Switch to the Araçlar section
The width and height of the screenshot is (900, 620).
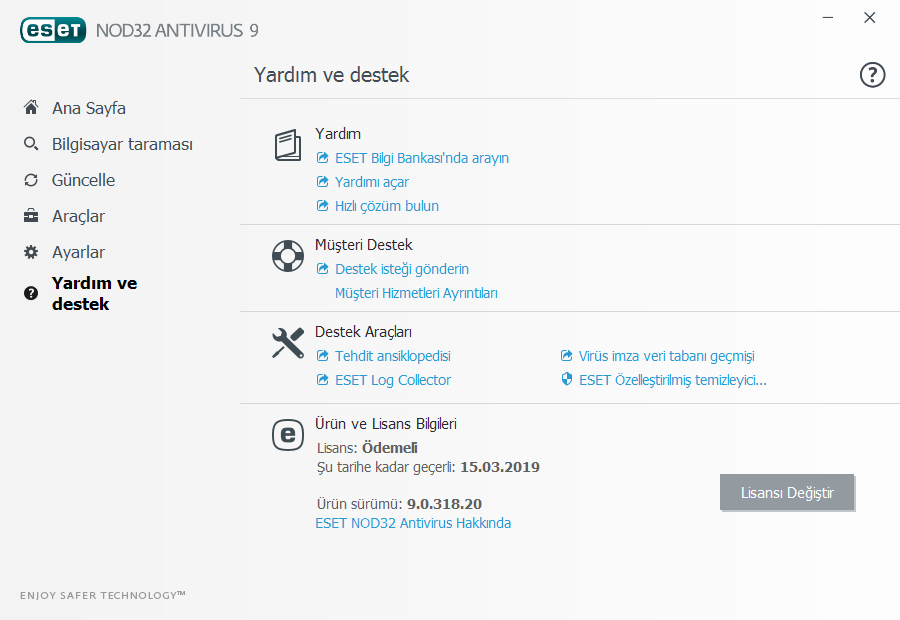pyautogui.click(x=77, y=216)
